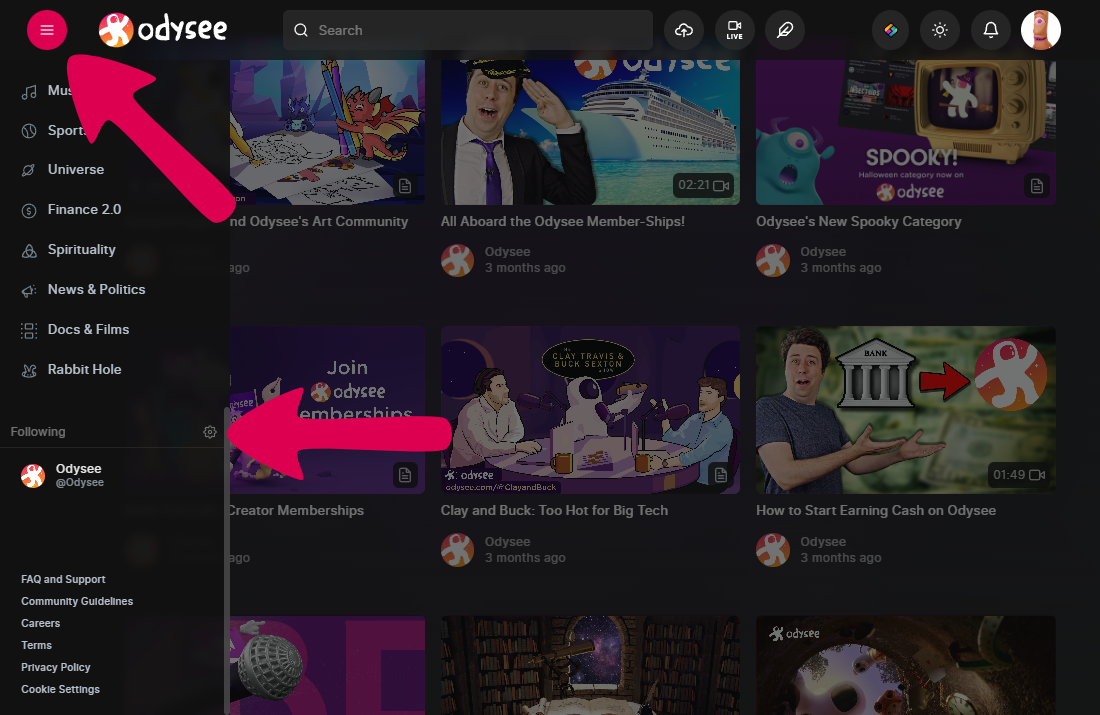This screenshot has height=715, width=1100.
Task: Open Following settings gear icon
Action: click(x=210, y=432)
